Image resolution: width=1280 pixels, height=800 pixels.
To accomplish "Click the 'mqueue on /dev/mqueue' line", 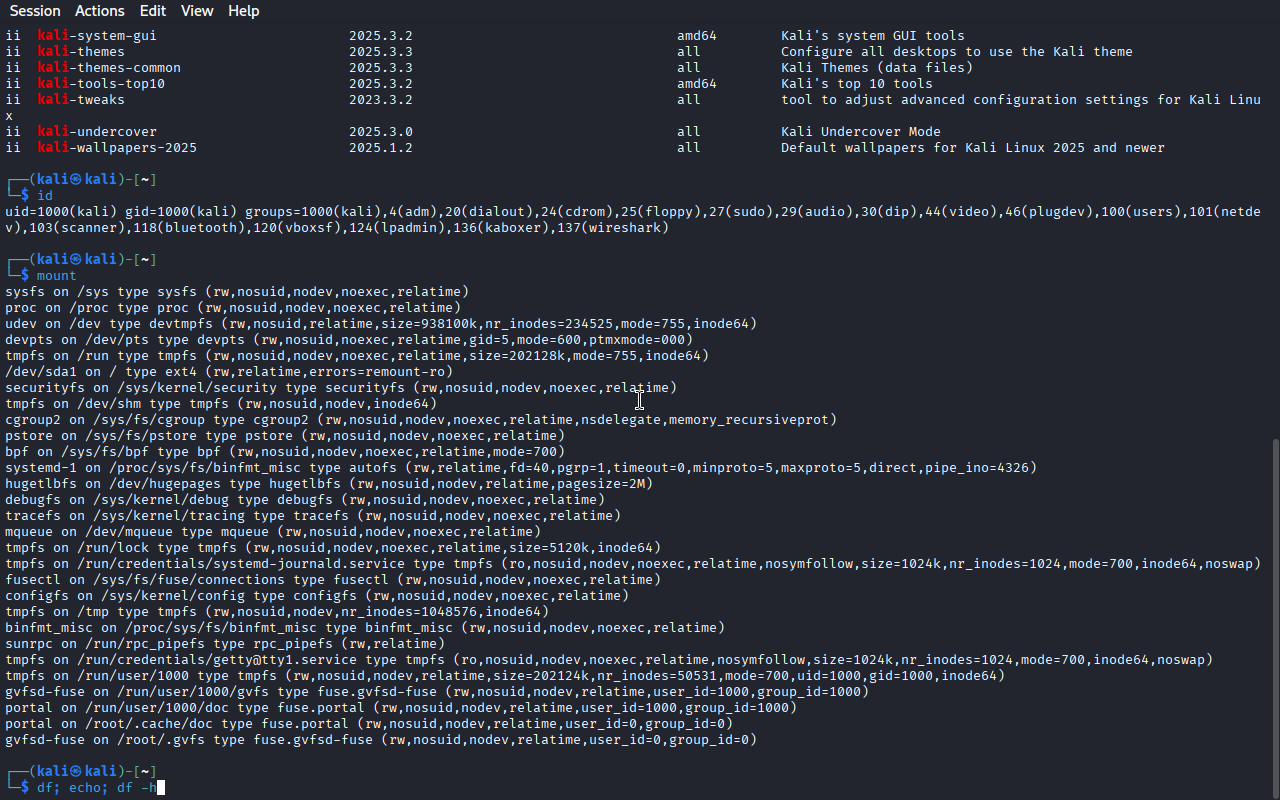I will [273, 532].
